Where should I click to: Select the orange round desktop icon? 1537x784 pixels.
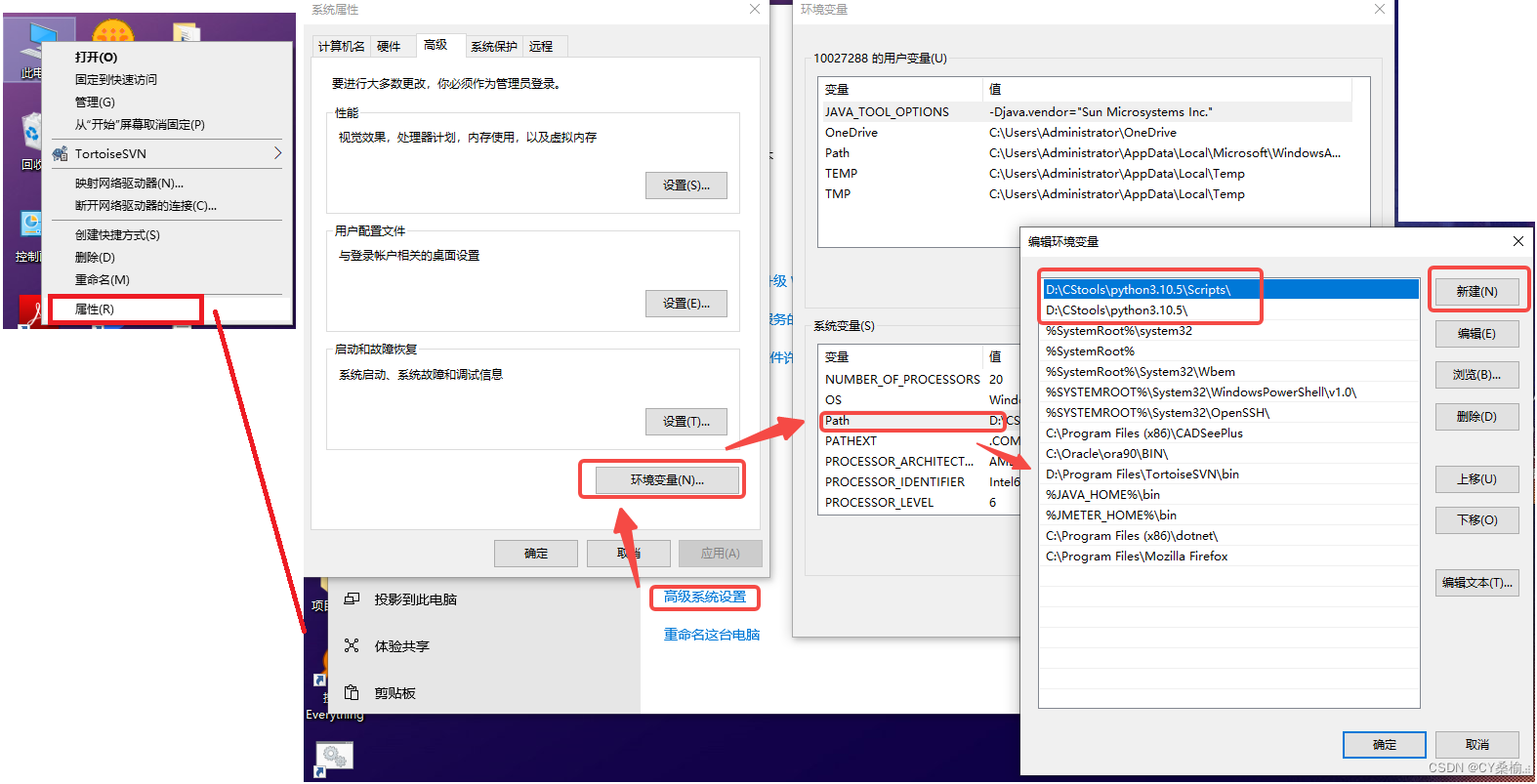(x=112, y=32)
